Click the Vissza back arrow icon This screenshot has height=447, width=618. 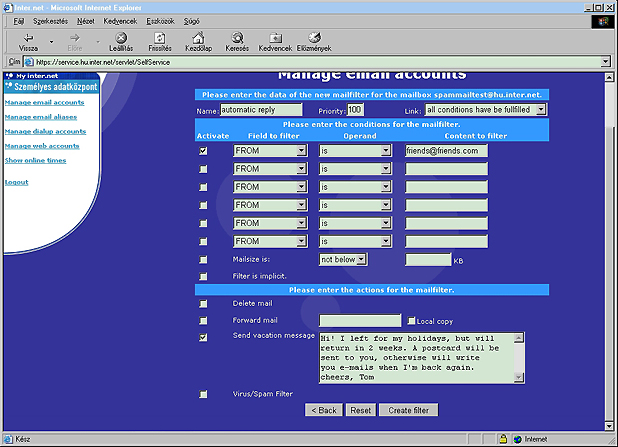coord(28,37)
